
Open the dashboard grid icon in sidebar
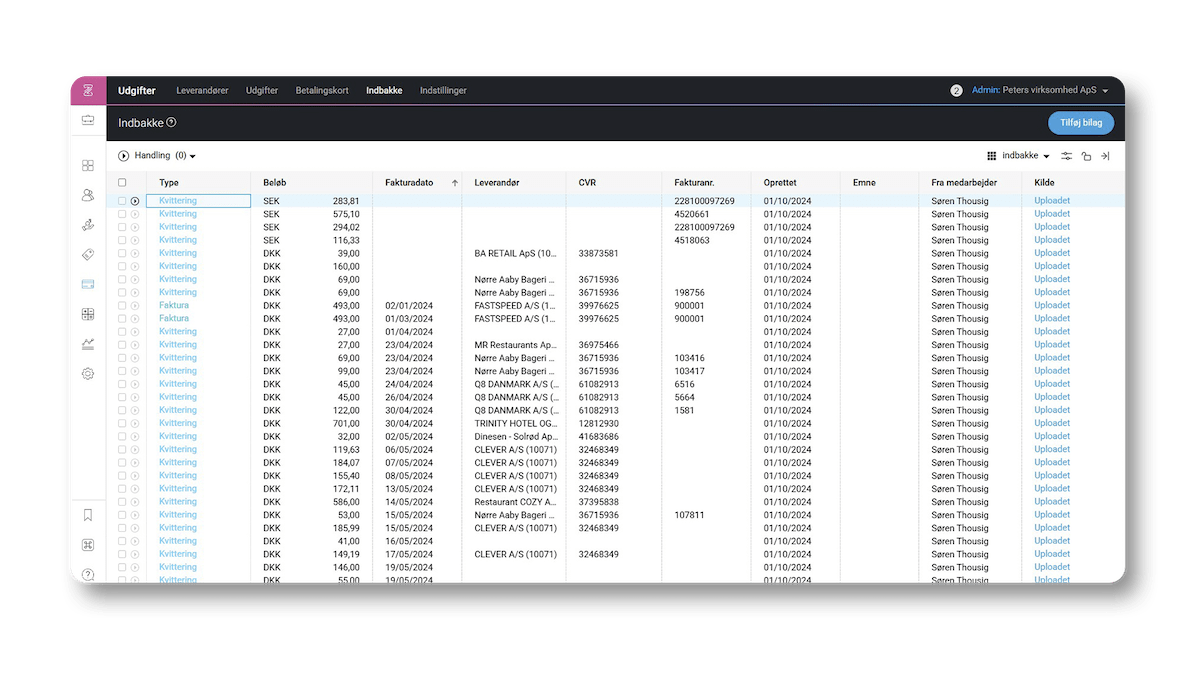click(x=88, y=166)
